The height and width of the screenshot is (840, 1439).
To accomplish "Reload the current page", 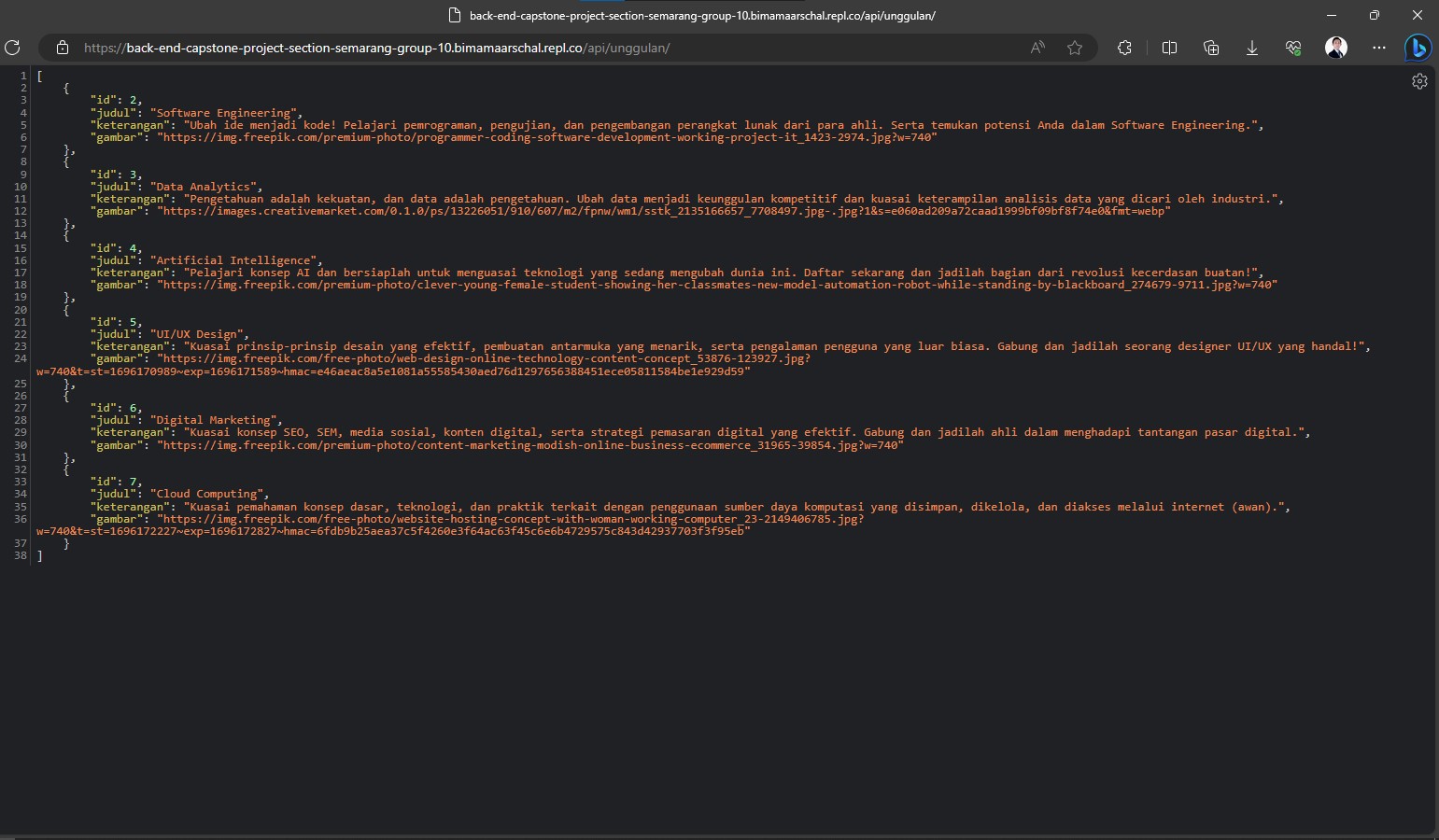I will tap(12, 48).
